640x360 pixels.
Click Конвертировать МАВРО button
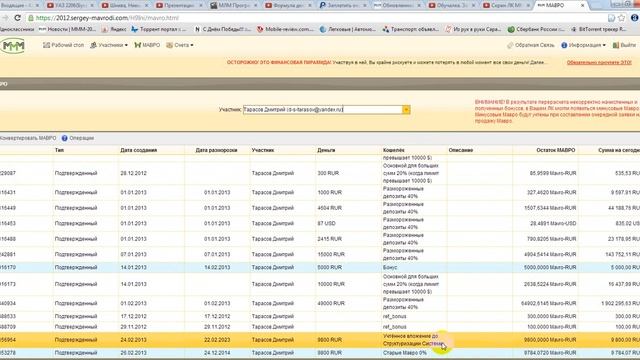click(28, 138)
